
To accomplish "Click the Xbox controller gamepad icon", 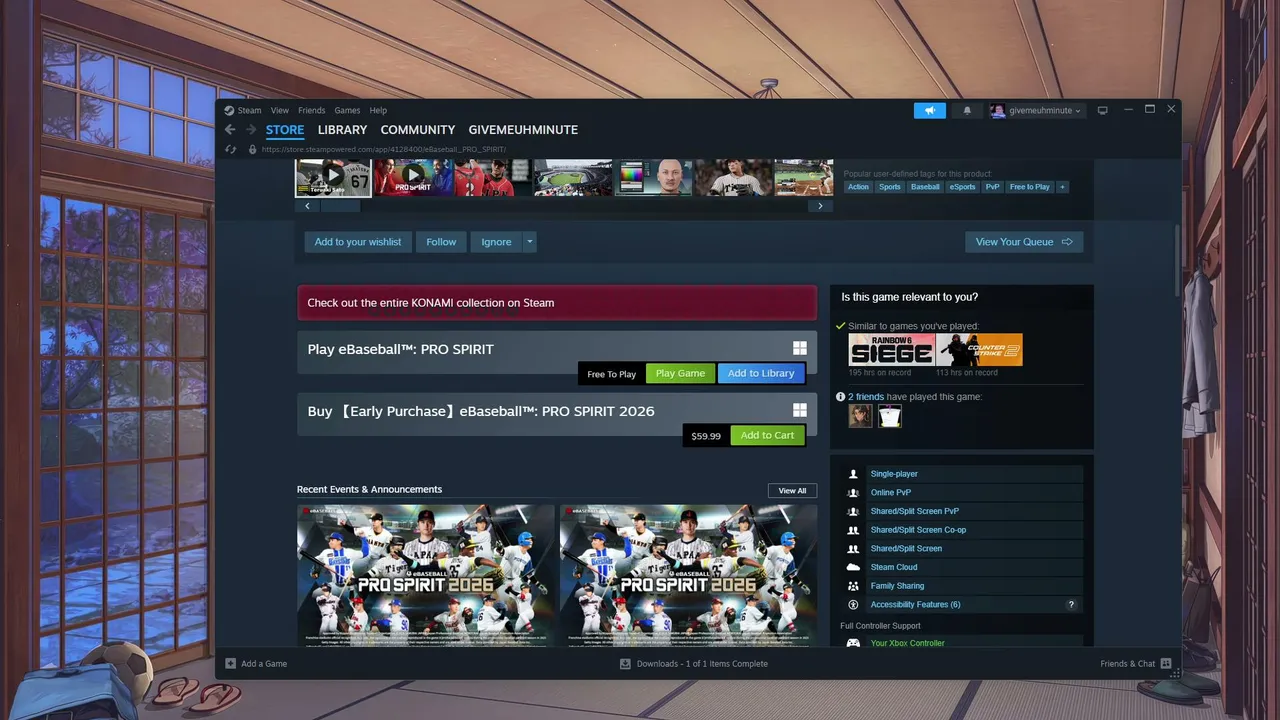I will pyautogui.click(x=853, y=643).
